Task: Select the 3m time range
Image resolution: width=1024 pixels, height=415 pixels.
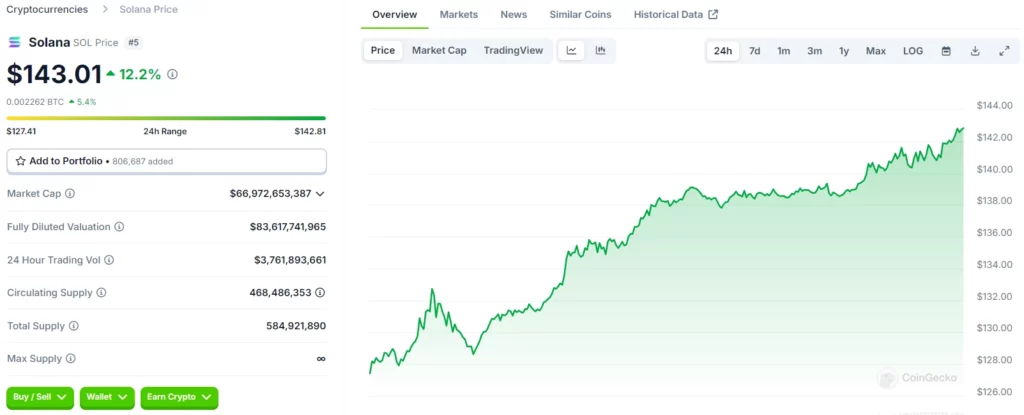Action: tap(814, 51)
